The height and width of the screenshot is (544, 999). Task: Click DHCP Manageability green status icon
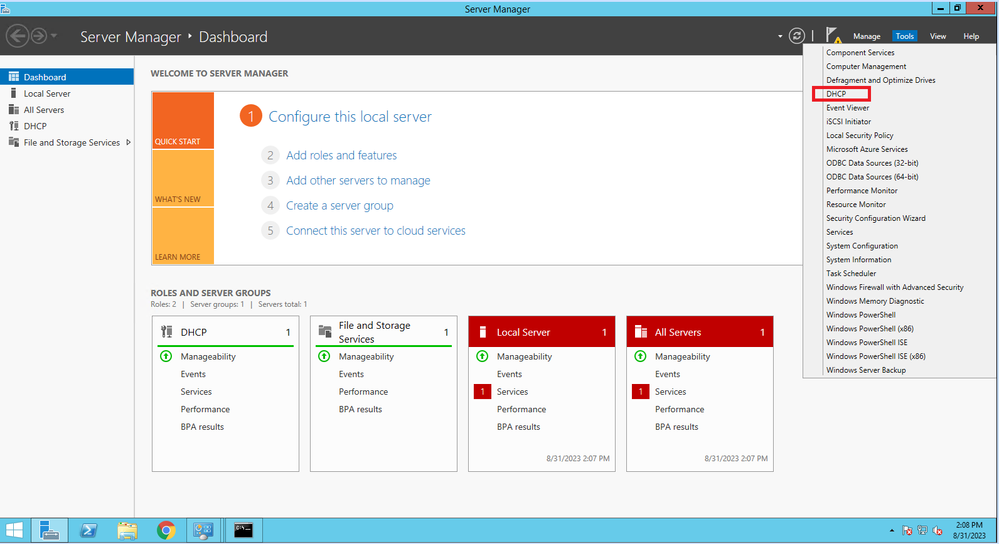tap(166, 356)
